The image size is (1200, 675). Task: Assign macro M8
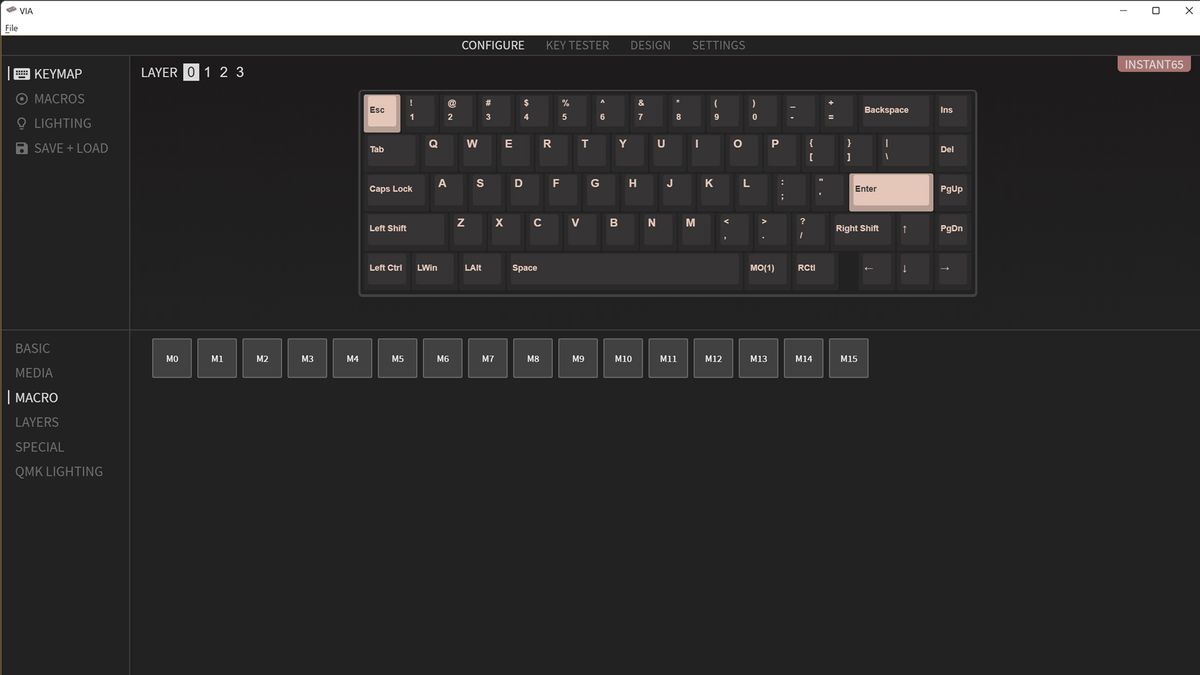(533, 358)
